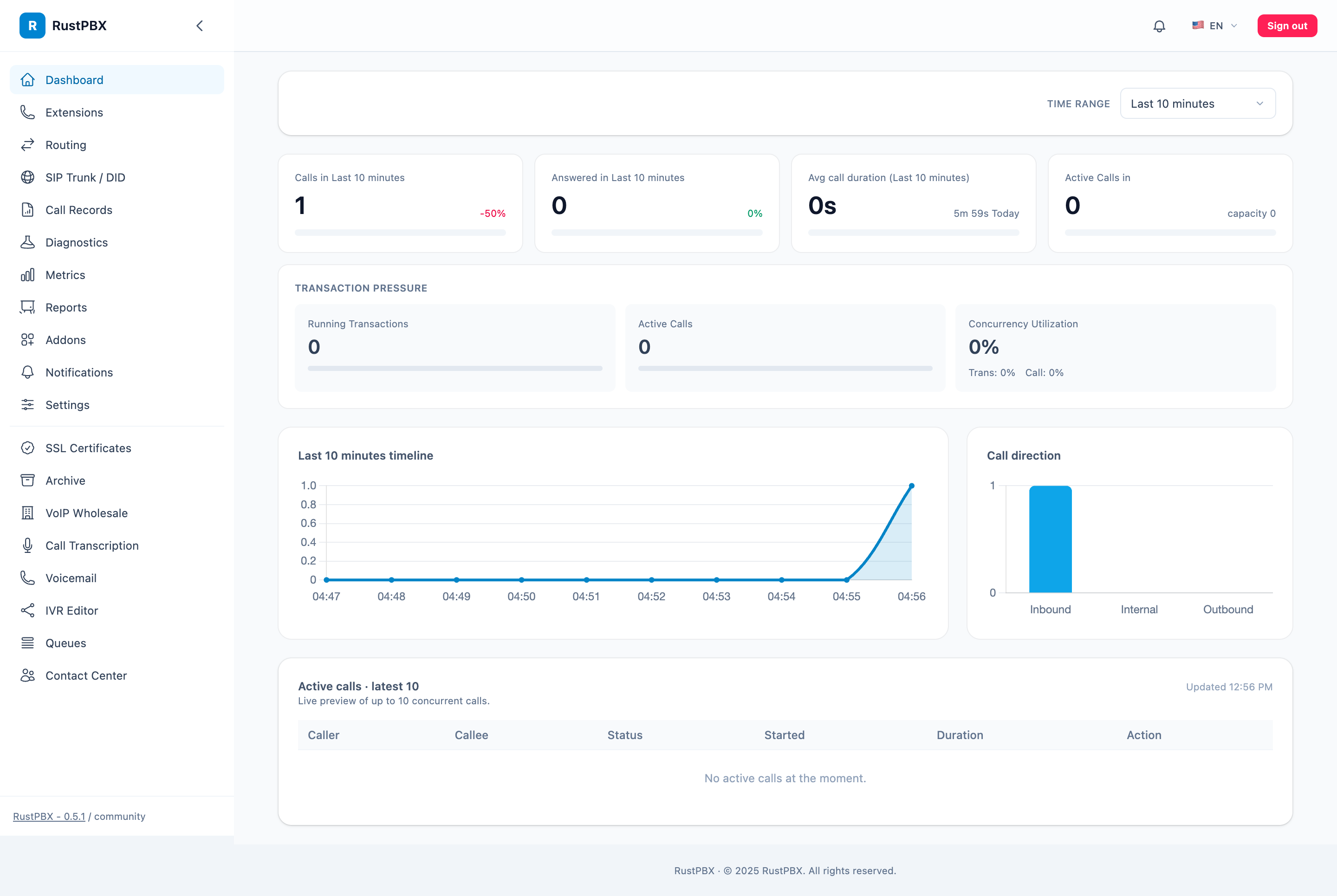The height and width of the screenshot is (896, 1337).
Task: Click the RustPBX logo badge
Action: (x=32, y=26)
